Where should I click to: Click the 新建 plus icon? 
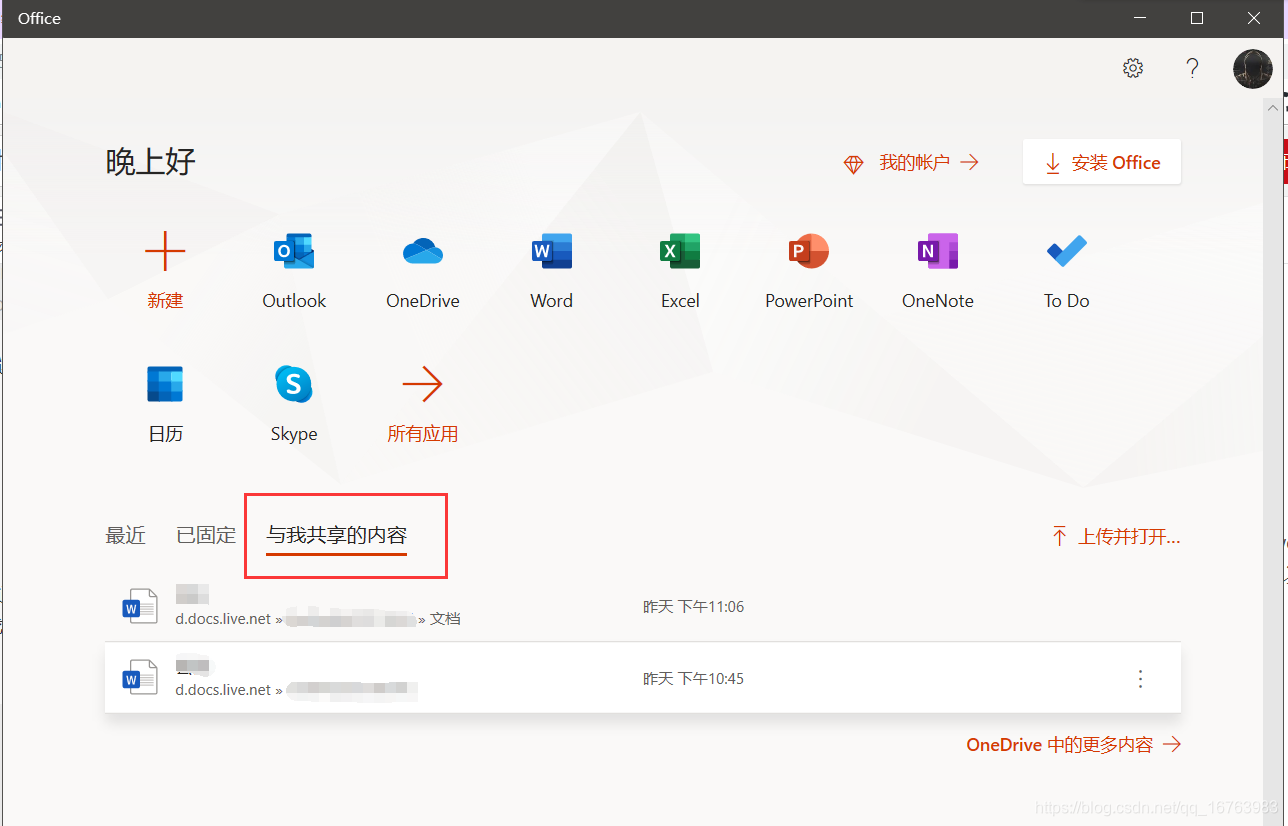click(165, 251)
